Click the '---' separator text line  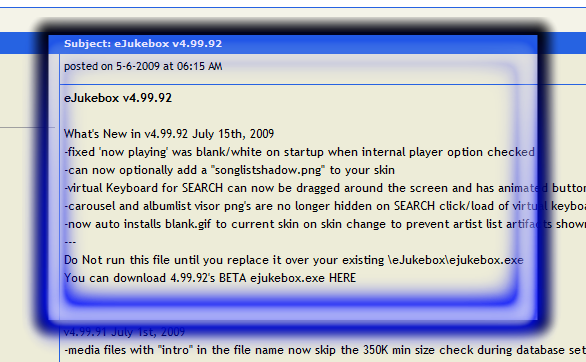(70, 242)
